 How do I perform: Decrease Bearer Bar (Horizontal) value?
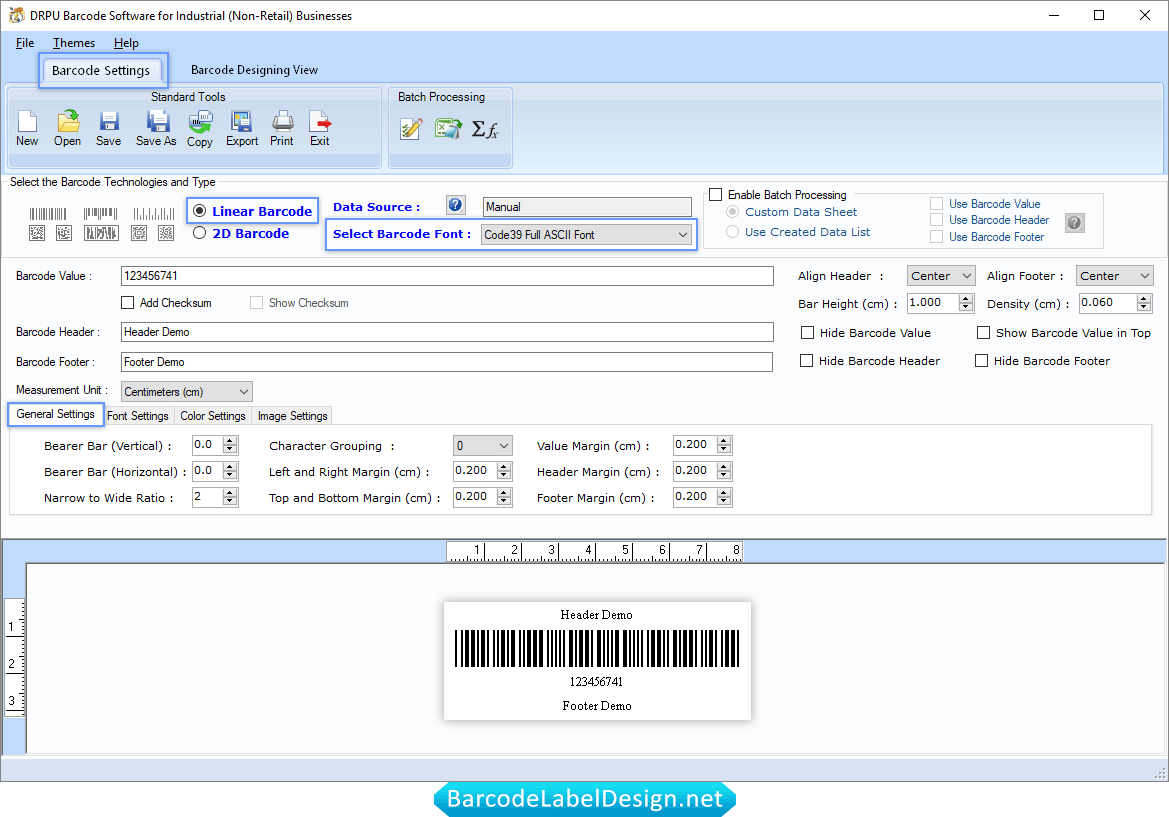click(x=230, y=476)
